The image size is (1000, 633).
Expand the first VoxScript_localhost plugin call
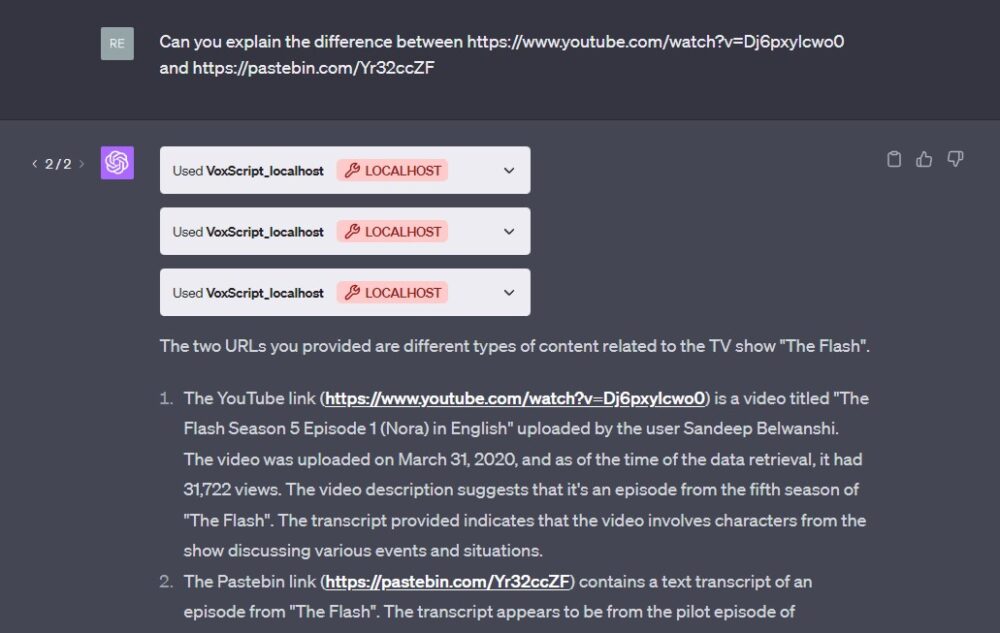coord(509,170)
